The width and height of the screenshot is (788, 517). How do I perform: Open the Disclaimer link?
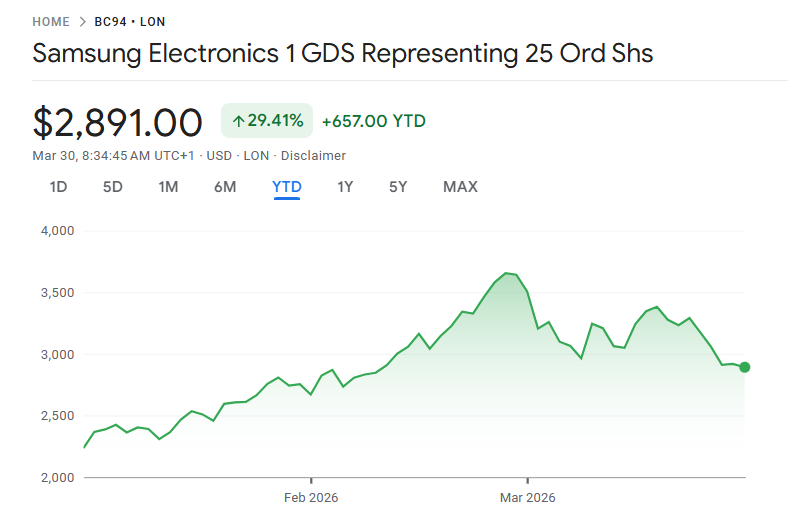[x=313, y=155]
